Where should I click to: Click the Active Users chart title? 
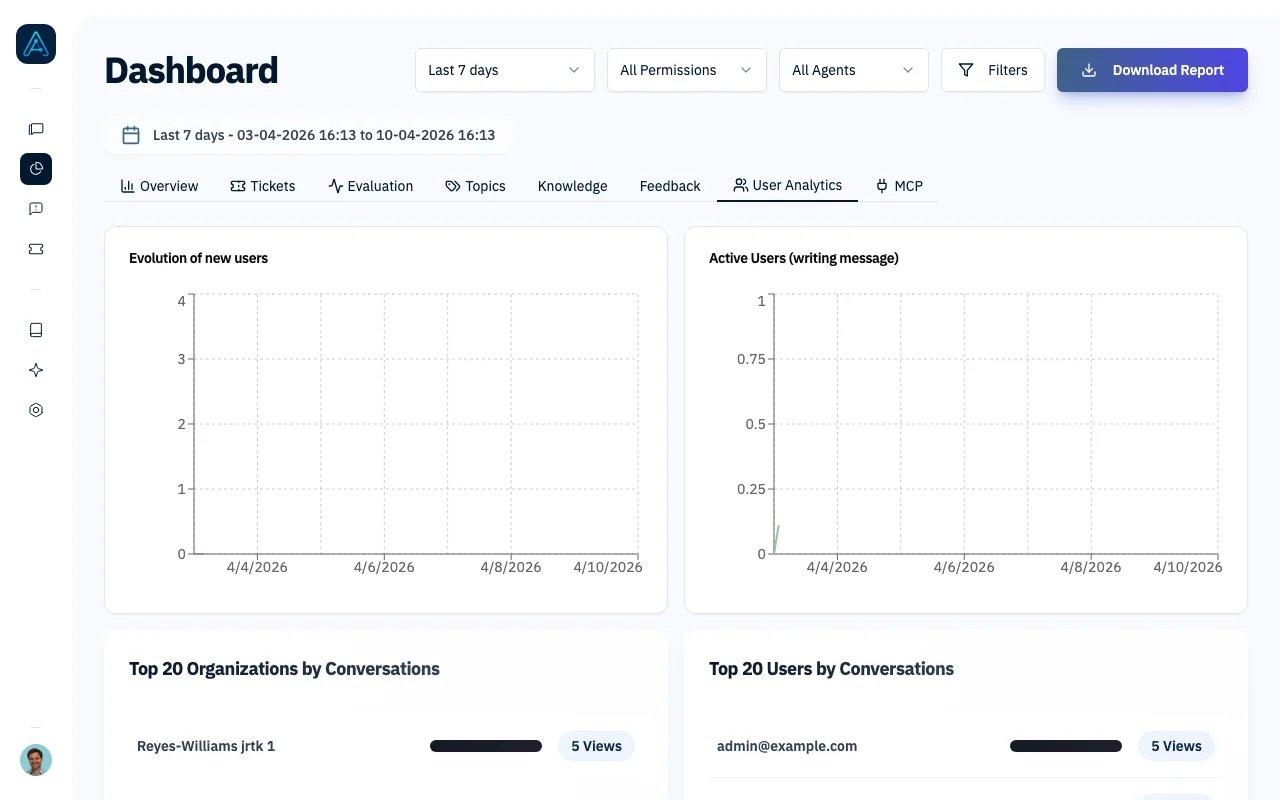[x=804, y=258]
